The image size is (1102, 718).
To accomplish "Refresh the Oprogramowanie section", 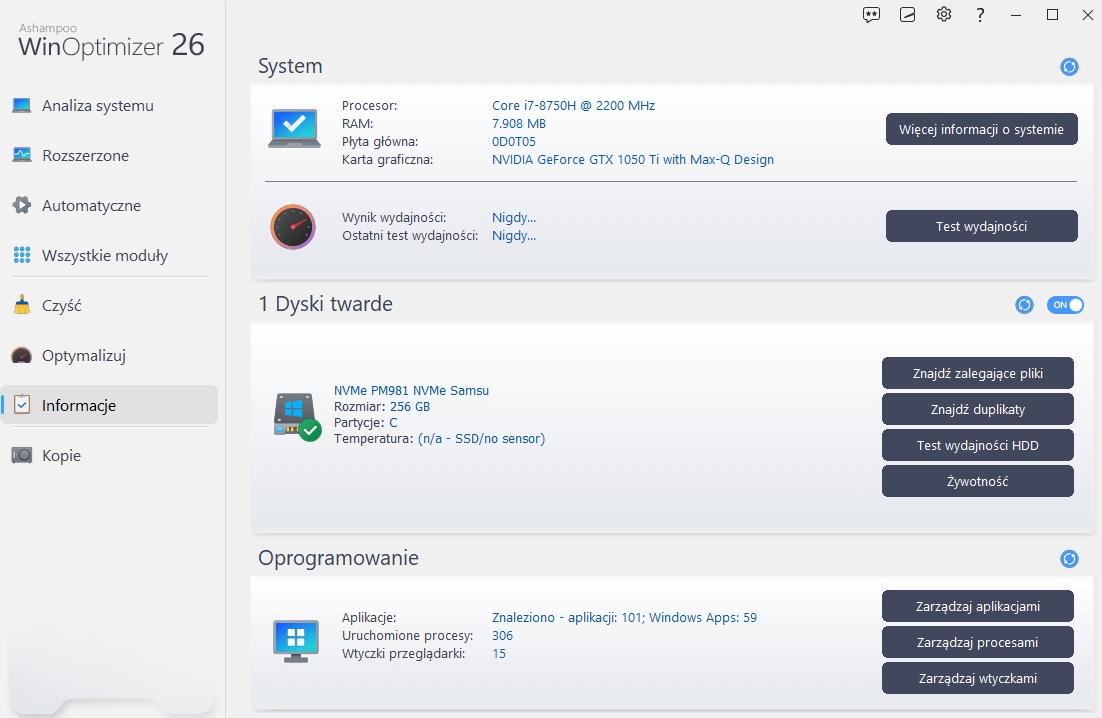I will pyautogui.click(x=1069, y=559).
